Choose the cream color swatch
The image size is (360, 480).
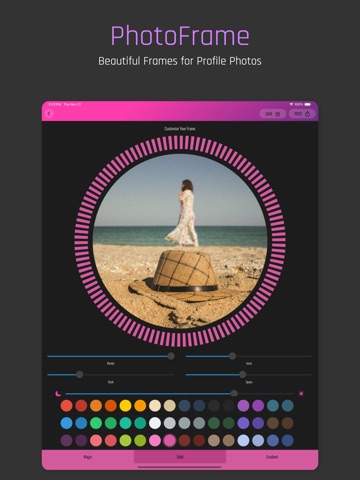[155, 406]
